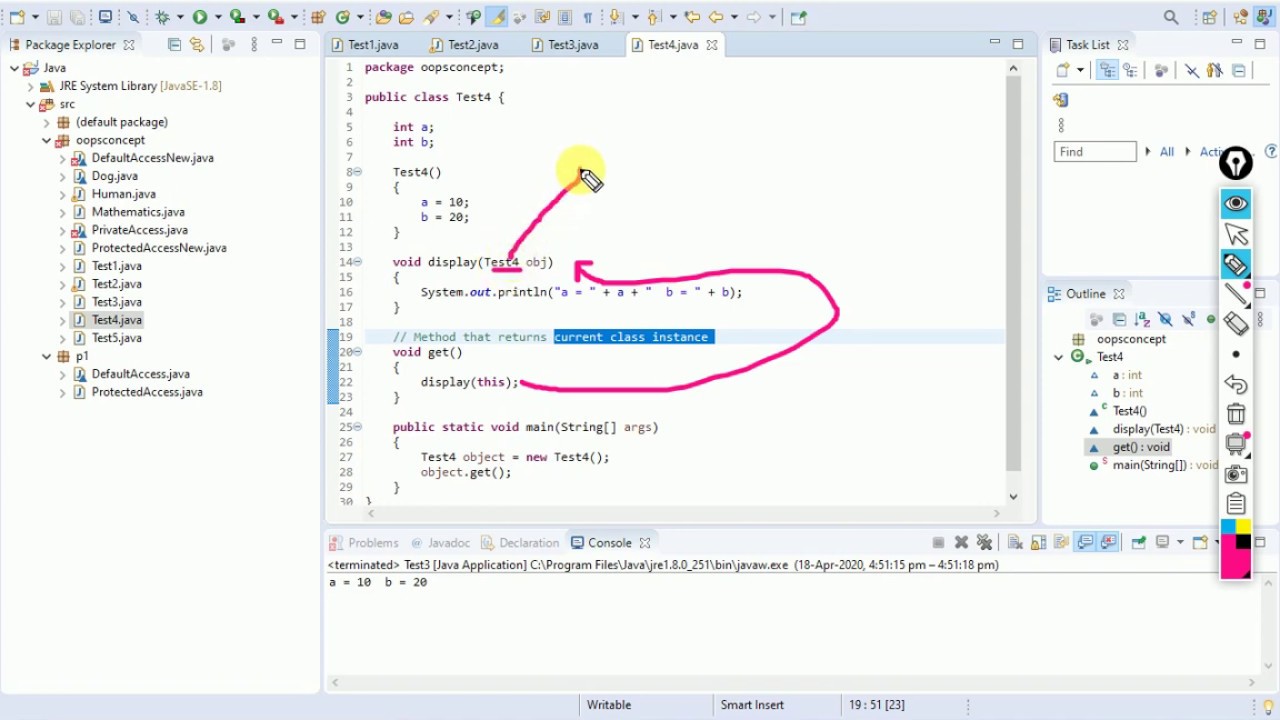The width and height of the screenshot is (1280, 720).
Task: Click the Find field in the Task List
Action: coord(1095,152)
